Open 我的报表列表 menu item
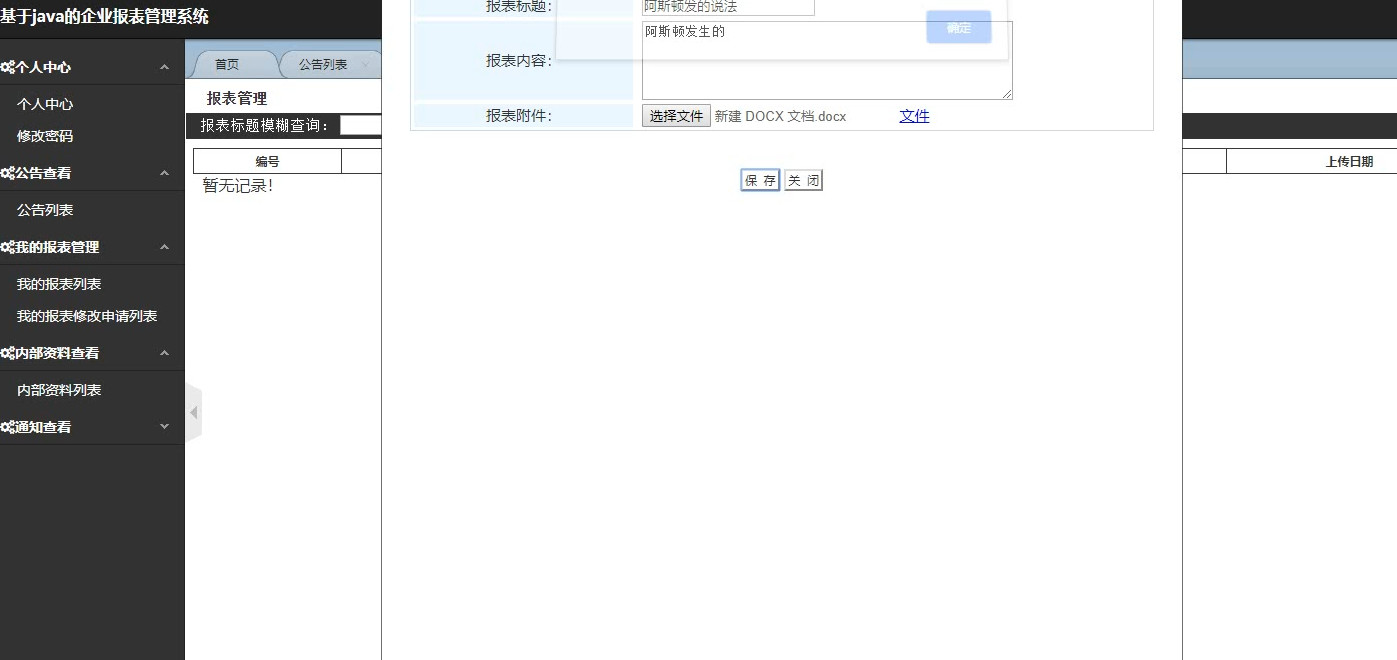 pos(59,284)
